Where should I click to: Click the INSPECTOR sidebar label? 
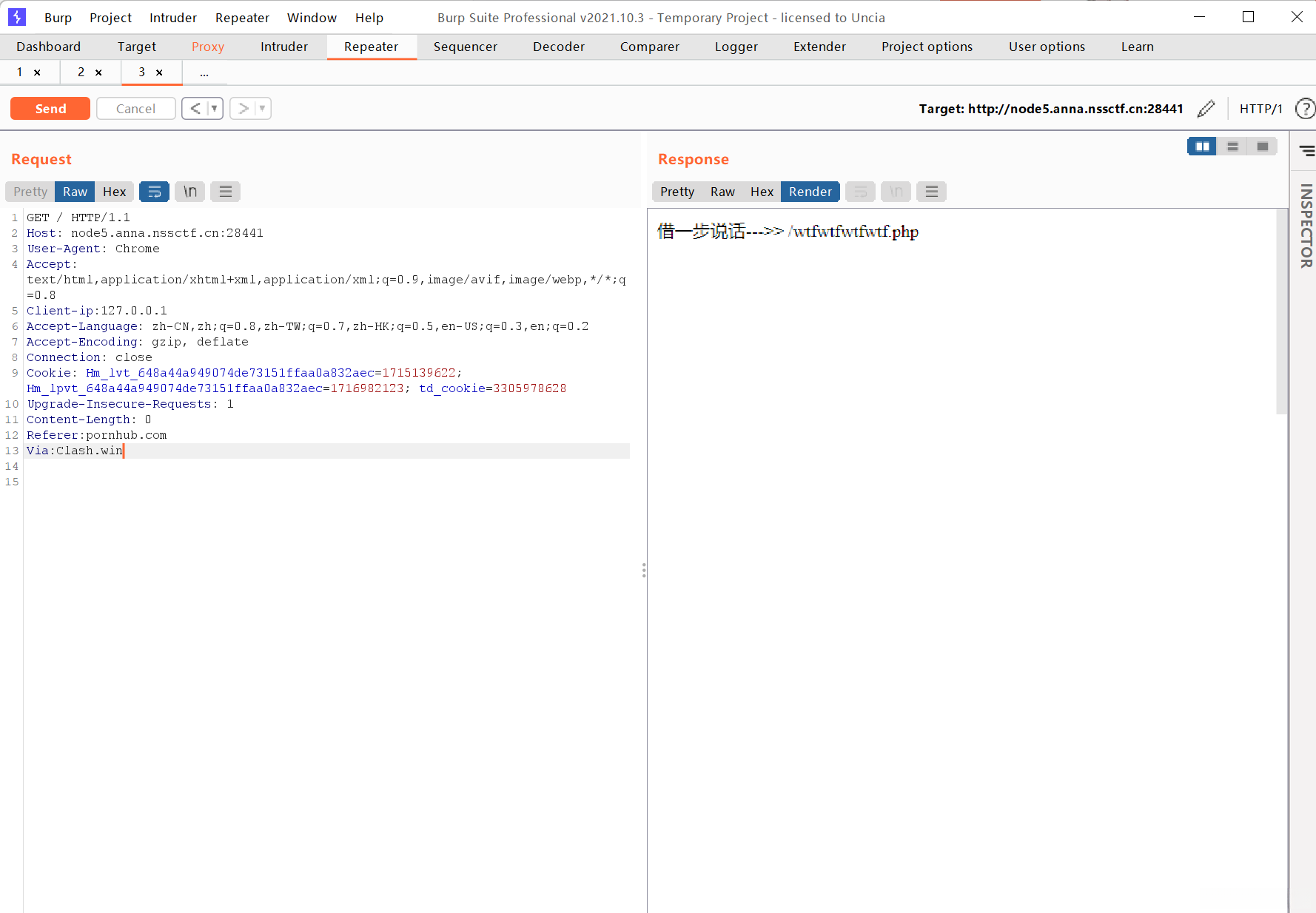[x=1306, y=226]
